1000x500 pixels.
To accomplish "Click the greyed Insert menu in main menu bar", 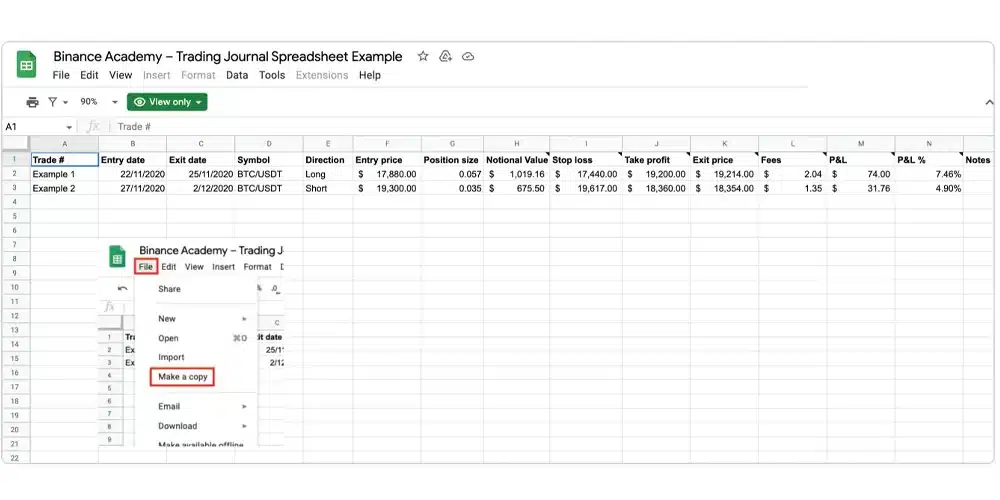I will click(157, 75).
